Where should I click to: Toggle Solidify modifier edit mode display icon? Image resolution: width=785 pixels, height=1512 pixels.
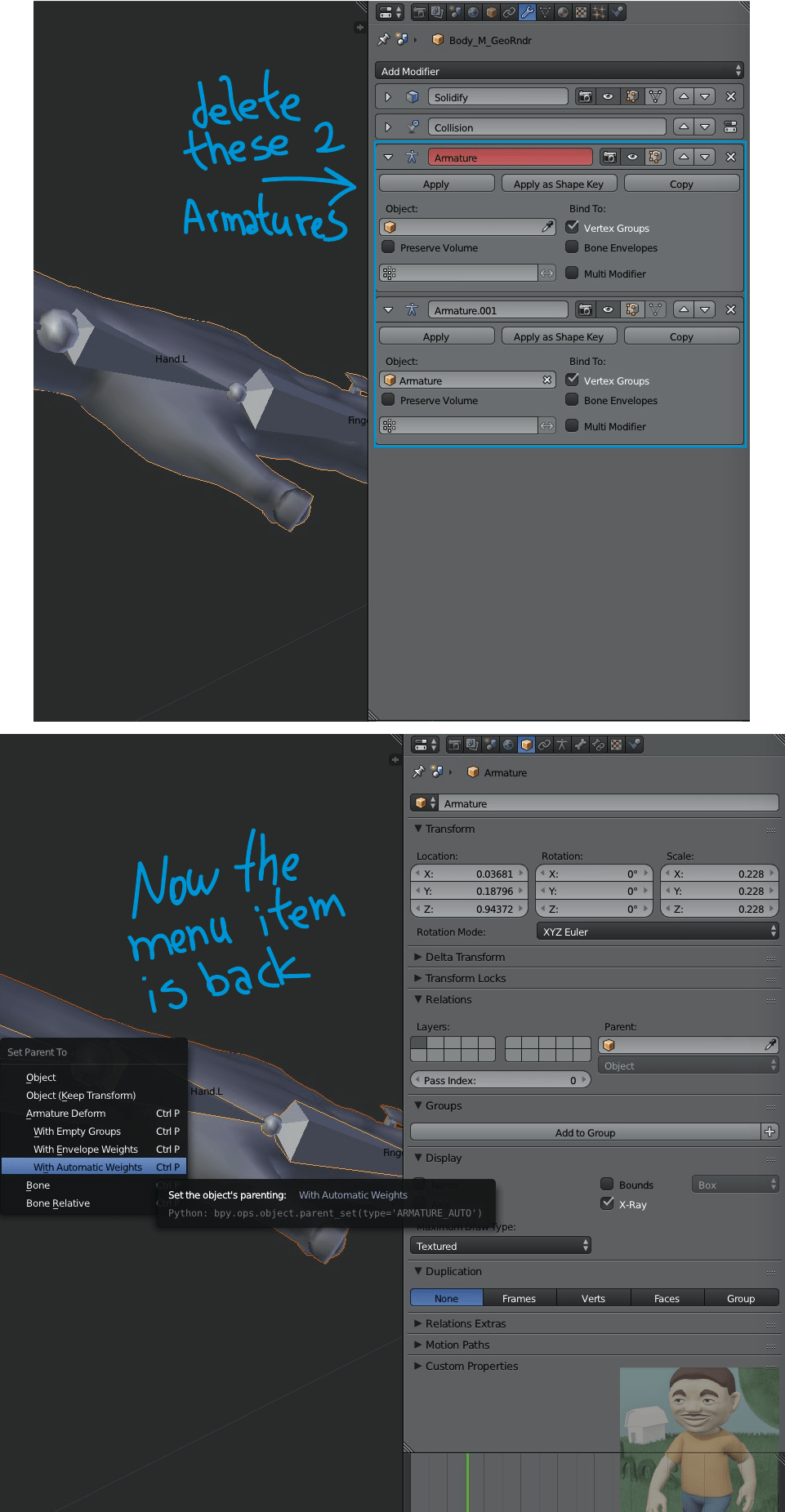click(632, 96)
